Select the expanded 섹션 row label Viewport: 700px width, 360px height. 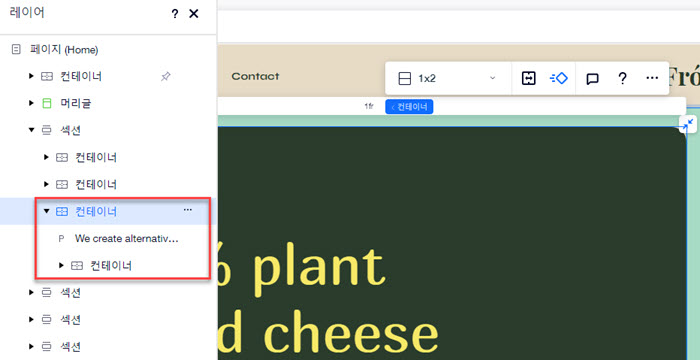[70, 130]
